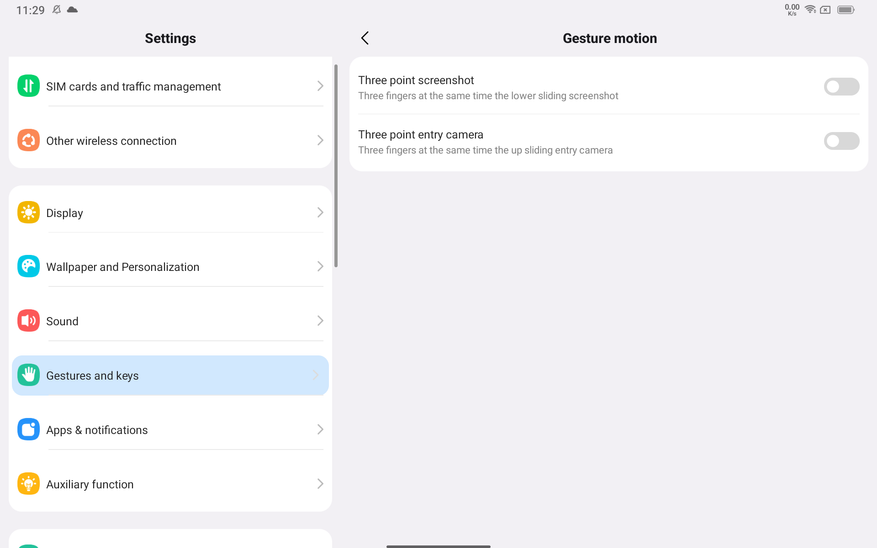Viewport: 877px width, 548px height.
Task: Expand the Sound row chevron
Action: (x=320, y=321)
